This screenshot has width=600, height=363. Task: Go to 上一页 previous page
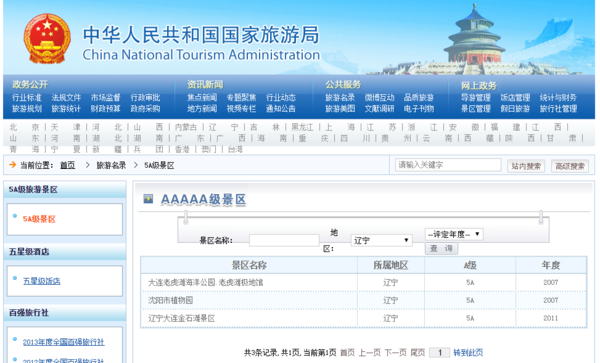(370, 352)
